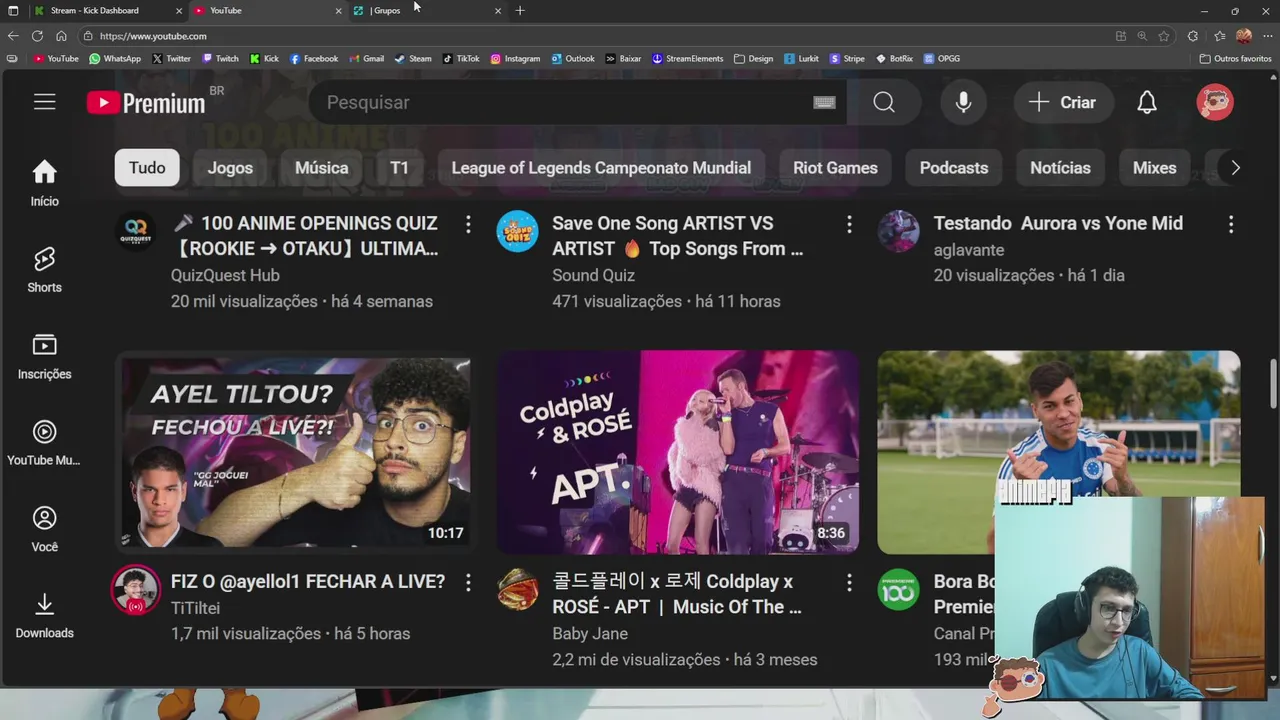Open Sound Quiz channel avatar
Viewport: 1280px width, 720px height.
(x=517, y=231)
